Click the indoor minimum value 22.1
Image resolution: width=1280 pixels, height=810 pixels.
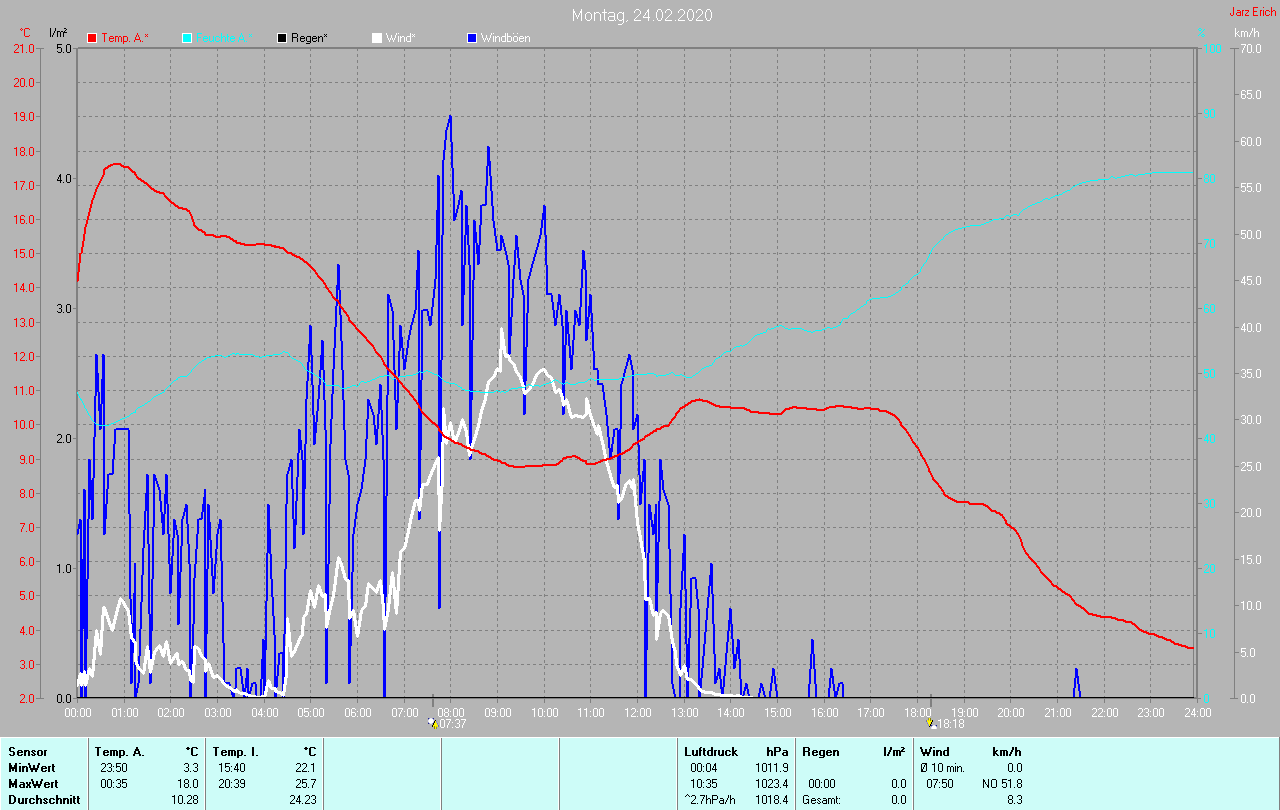coord(305,768)
